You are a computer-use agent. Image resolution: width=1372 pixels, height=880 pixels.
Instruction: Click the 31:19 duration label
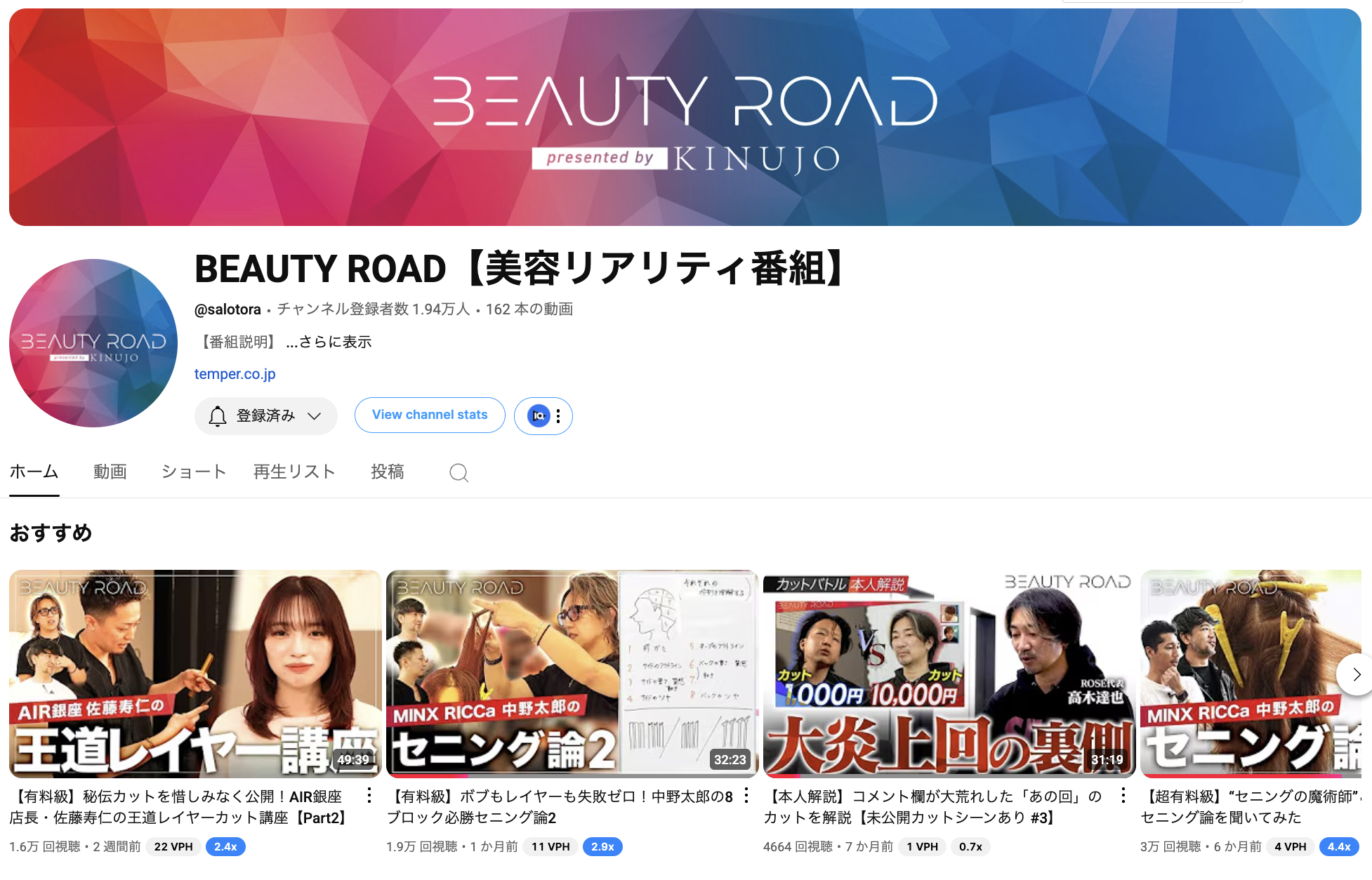click(1107, 759)
